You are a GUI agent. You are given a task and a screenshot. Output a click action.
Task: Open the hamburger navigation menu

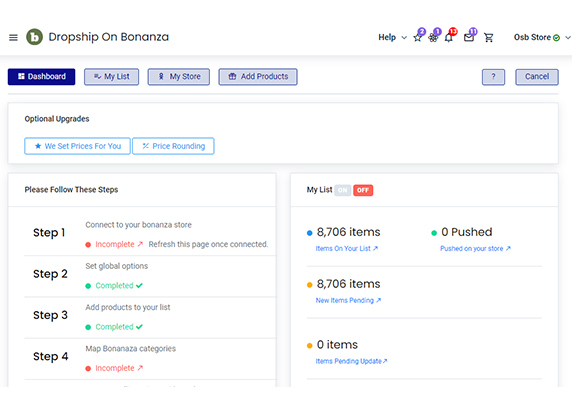tap(13, 38)
